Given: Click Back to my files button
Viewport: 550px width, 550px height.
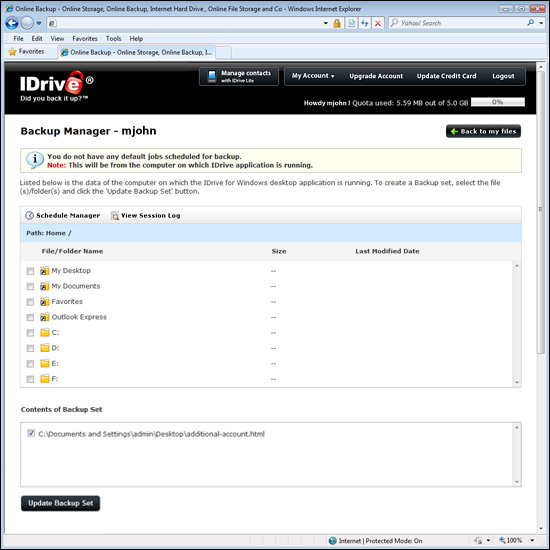Looking at the screenshot, I should (x=483, y=131).
